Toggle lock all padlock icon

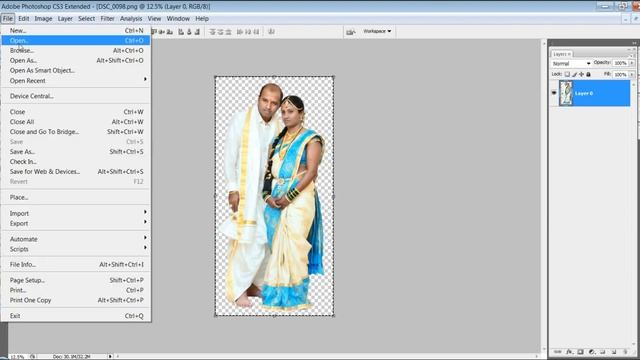point(589,74)
